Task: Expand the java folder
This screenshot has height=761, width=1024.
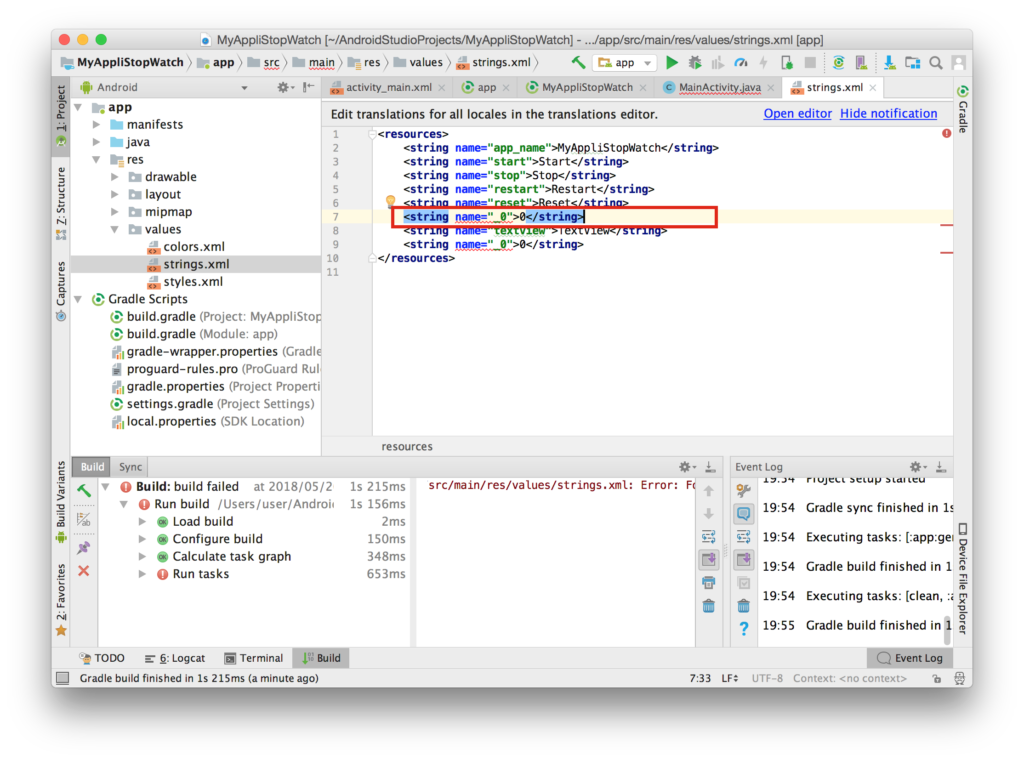Action: pos(97,142)
